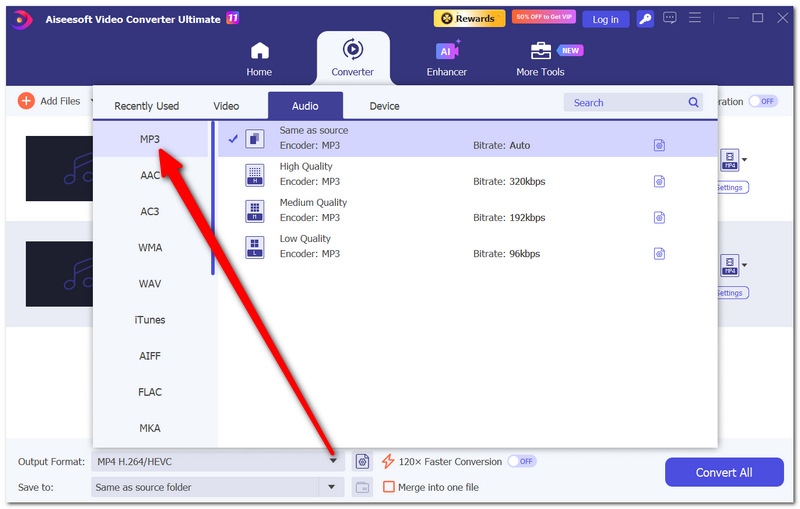Image resolution: width=800 pixels, height=509 pixels.
Task: Select the FLAC format in list
Action: [150, 392]
